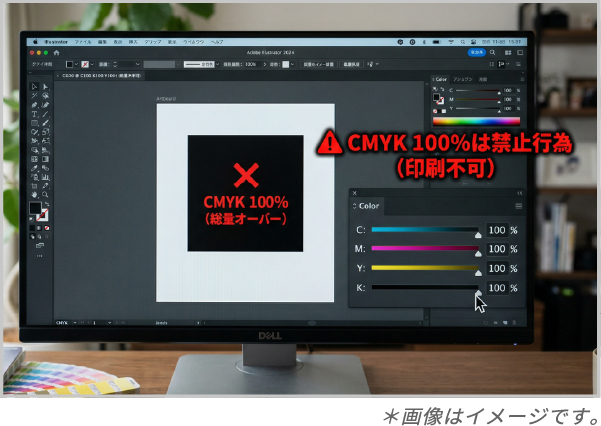Select the Blend tool
Viewport: 601px width, 426px height.
(x=46, y=168)
